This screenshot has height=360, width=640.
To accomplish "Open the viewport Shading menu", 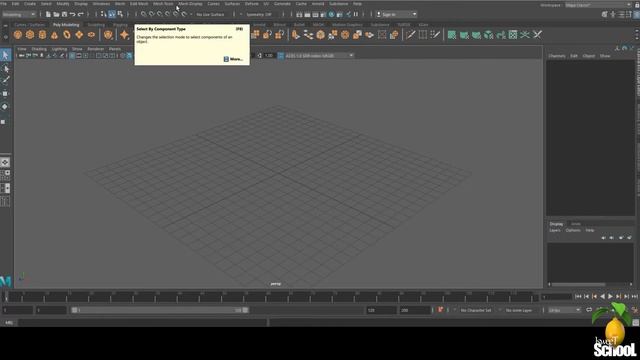I will point(39,49).
